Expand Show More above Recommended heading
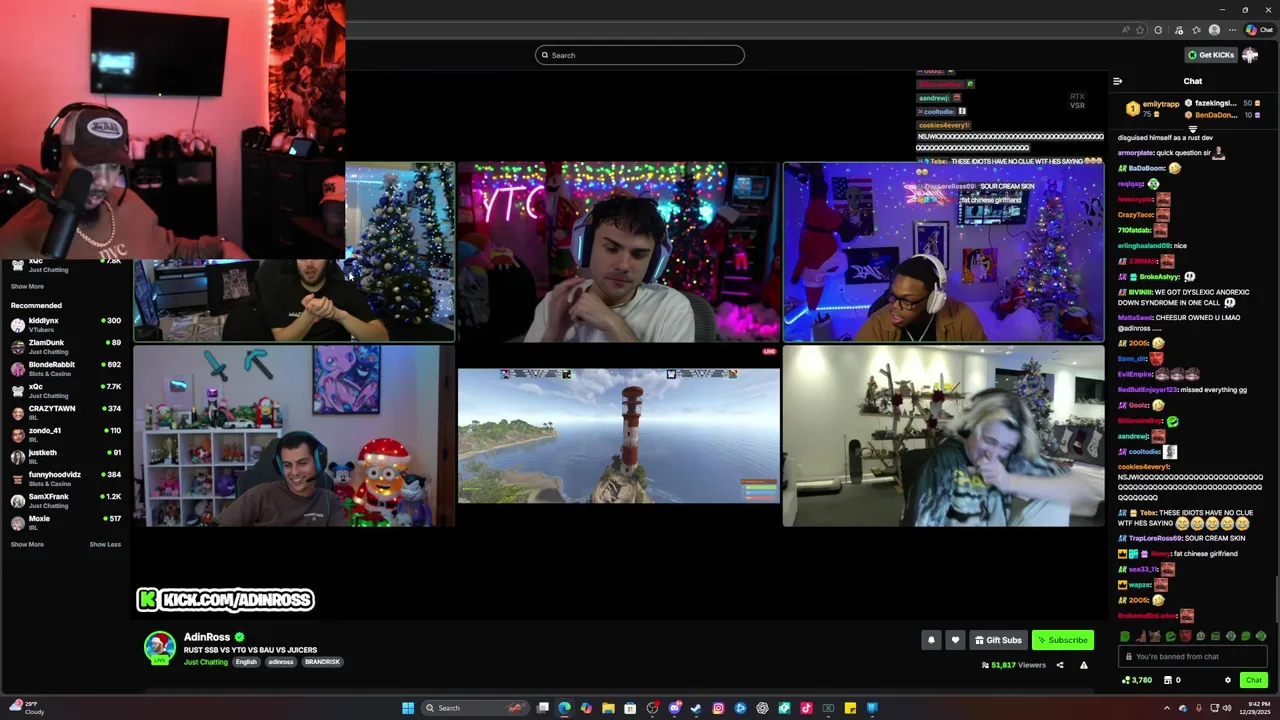1280x720 pixels. (x=27, y=286)
